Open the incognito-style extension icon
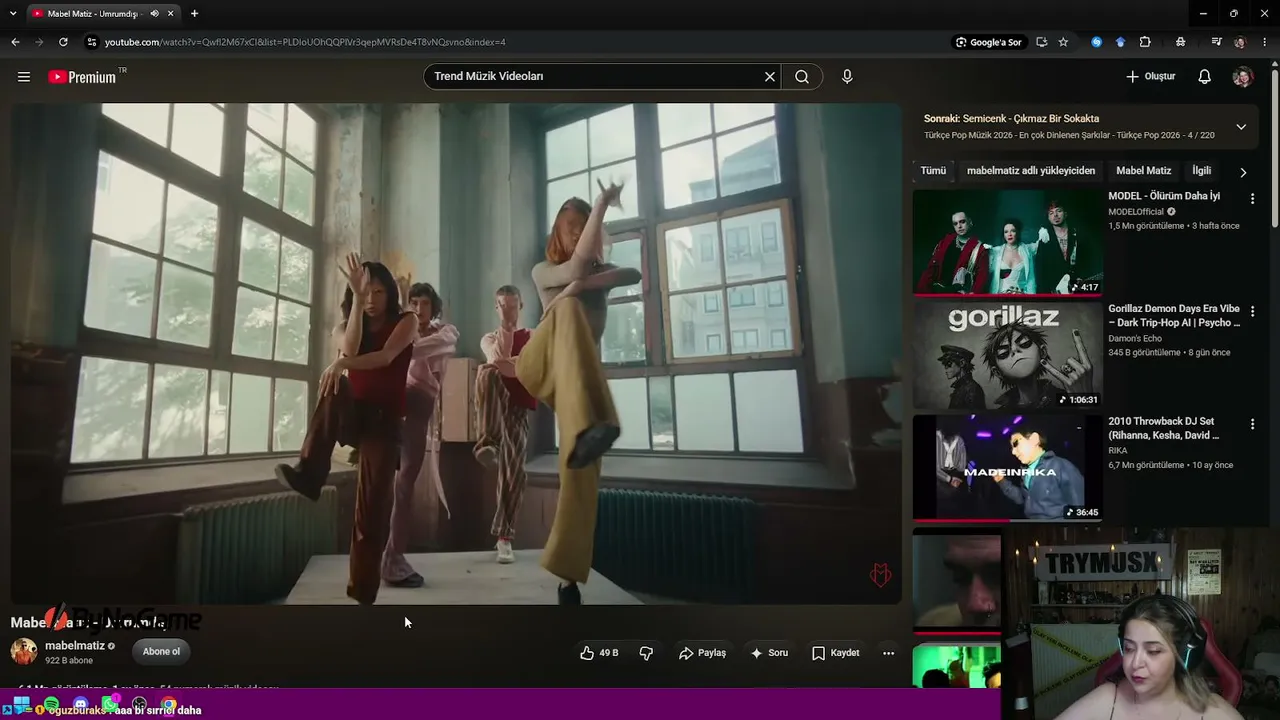 pyautogui.click(x=1181, y=42)
